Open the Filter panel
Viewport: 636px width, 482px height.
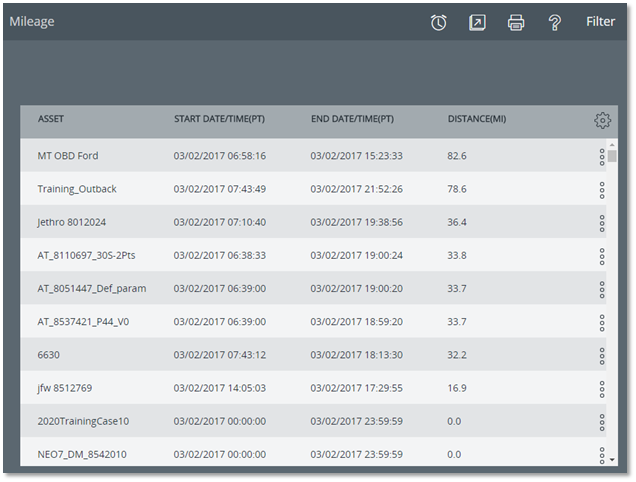[x=600, y=22]
